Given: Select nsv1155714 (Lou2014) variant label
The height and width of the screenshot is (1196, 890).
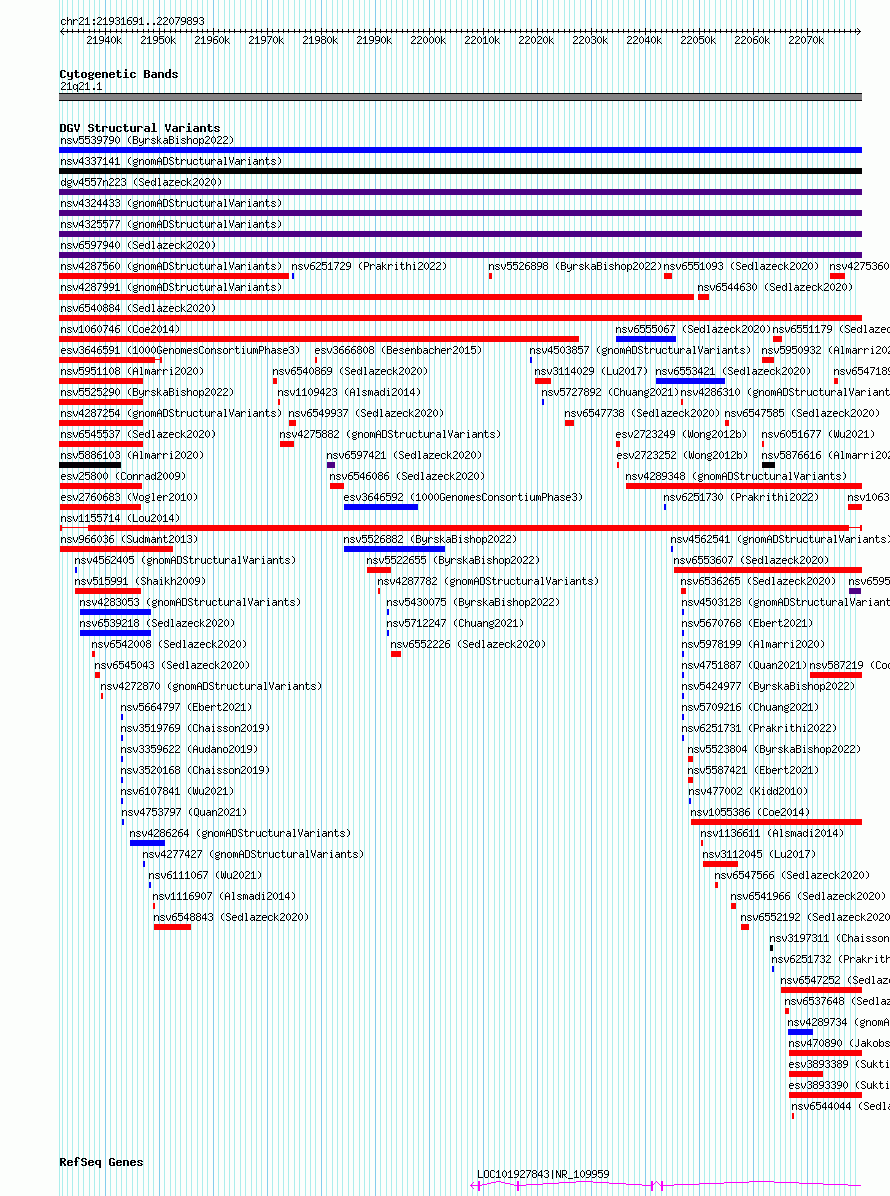Looking at the screenshot, I should point(120,518).
